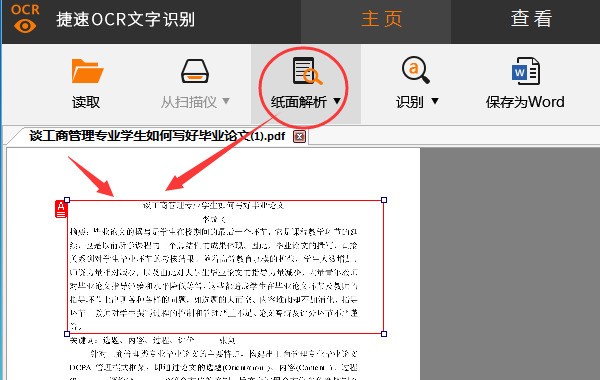Click the 捷速OCR文字识别 title text
The width and height of the screenshot is (600, 380).
coord(126,19)
